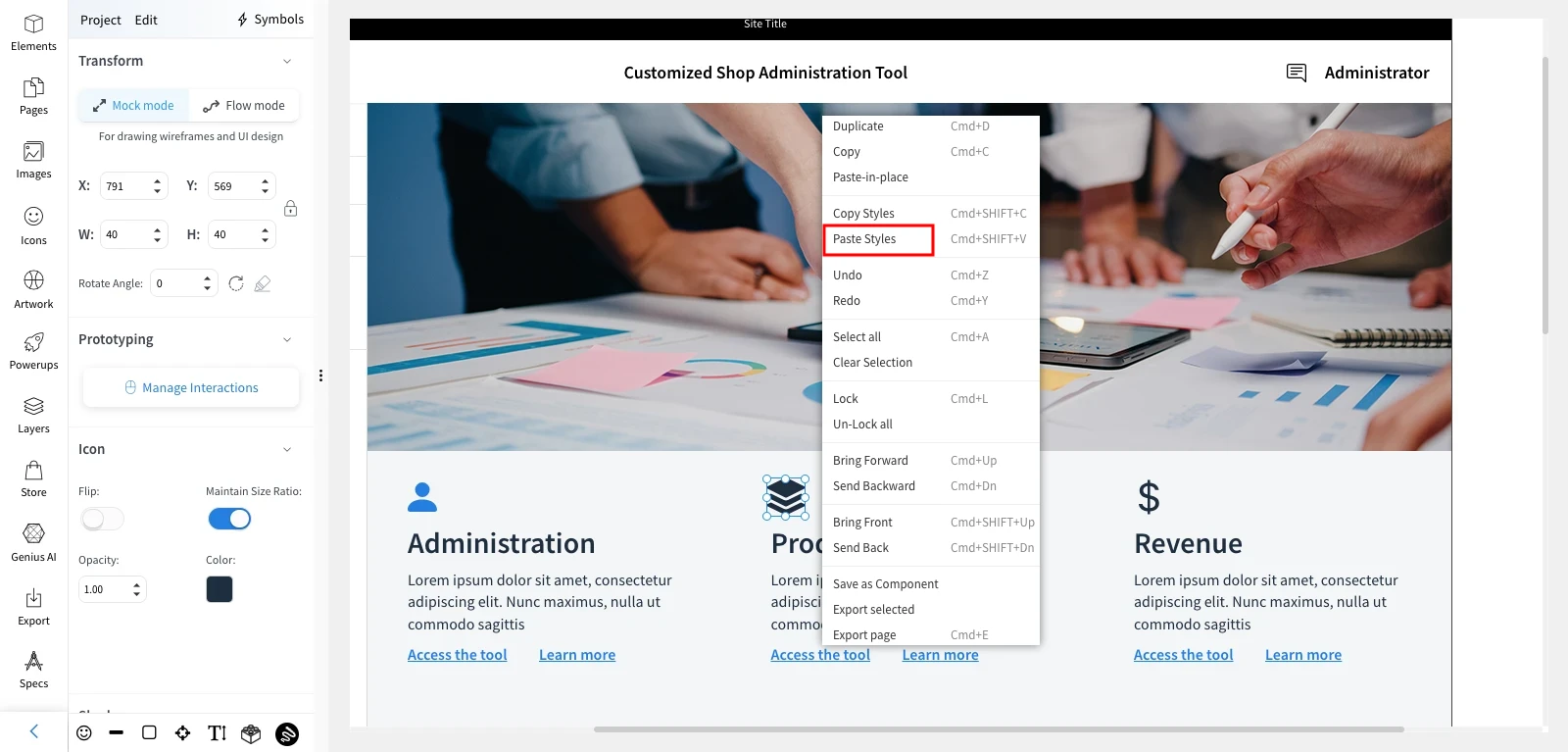The width and height of the screenshot is (1568, 752).
Task: Select the line tool in bottom toolbar
Action: pyautogui.click(x=117, y=732)
